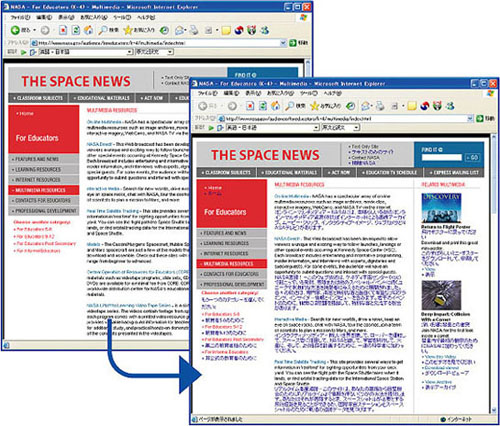Open View menu in front window
The width and height of the screenshot is (500, 426).
pyautogui.click(x=253, y=93)
